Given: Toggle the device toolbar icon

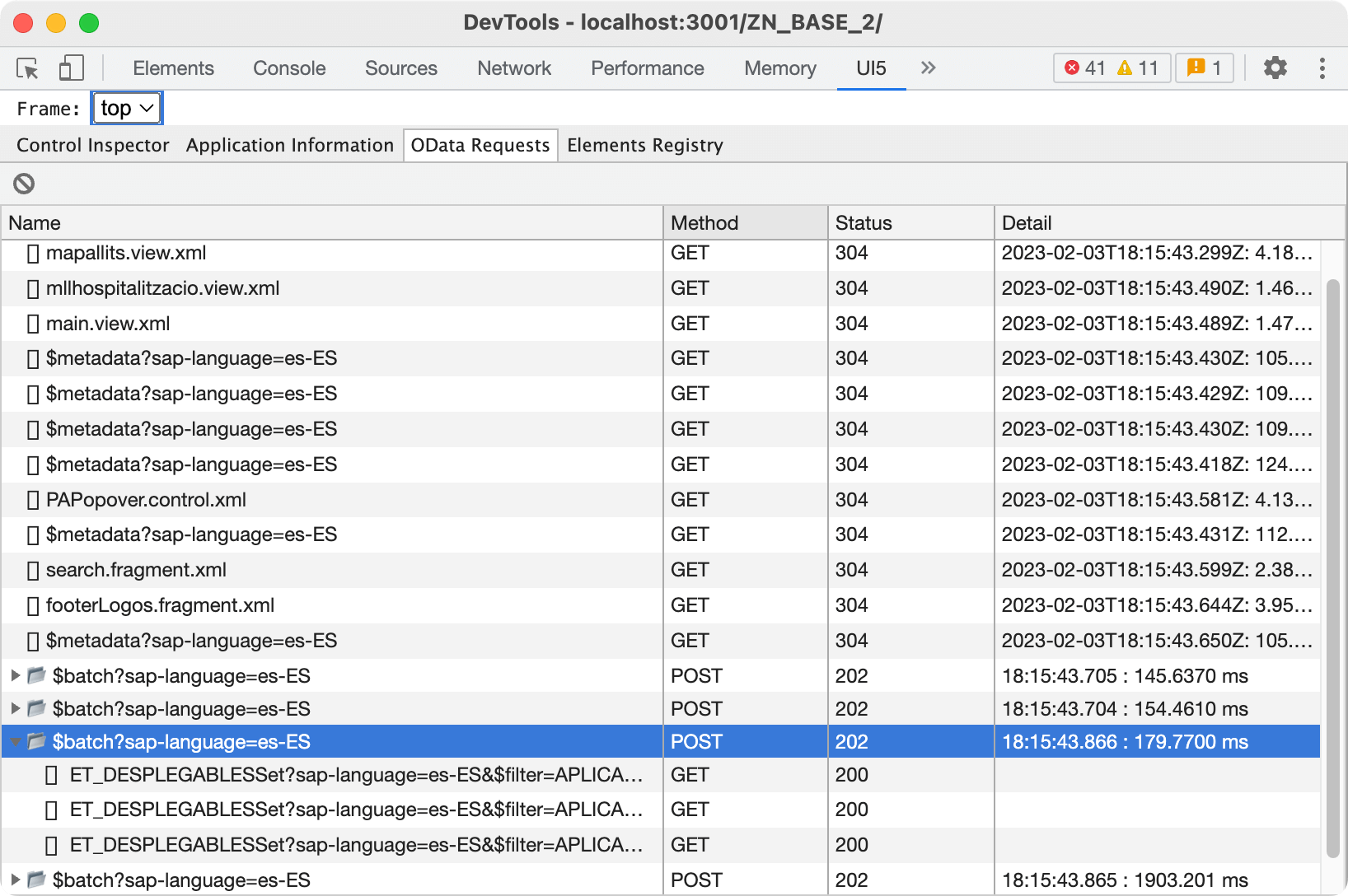Looking at the screenshot, I should click(x=71, y=68).
